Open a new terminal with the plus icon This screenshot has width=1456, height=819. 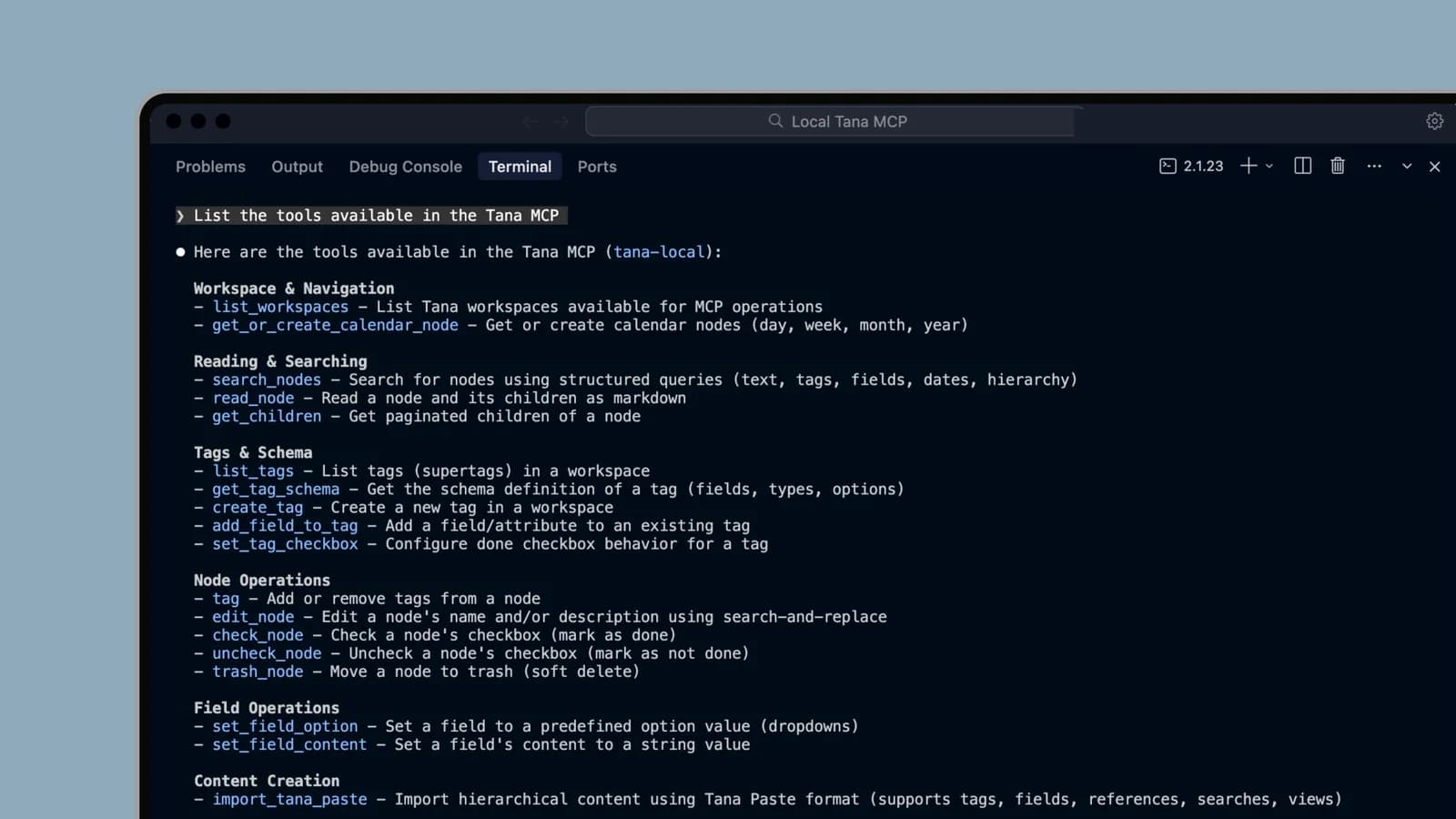click(1247, 166)
